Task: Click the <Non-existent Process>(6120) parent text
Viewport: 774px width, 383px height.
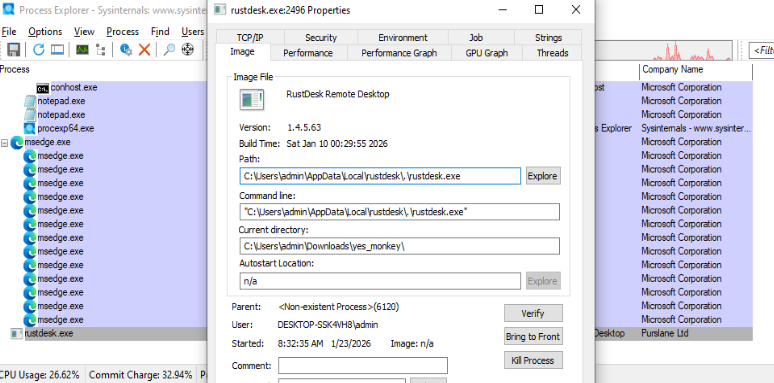Action: [339, 307]
